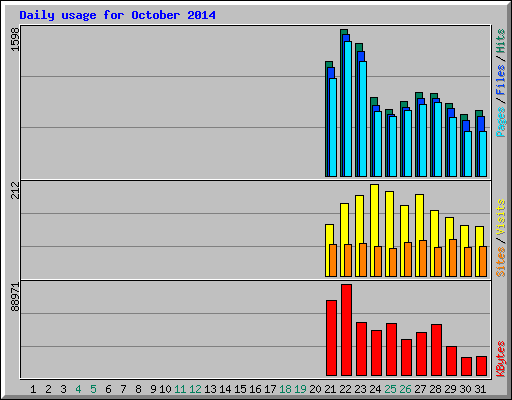Click the 212 axis label
Screen dimensions: 512x400
tap(15, 190)
